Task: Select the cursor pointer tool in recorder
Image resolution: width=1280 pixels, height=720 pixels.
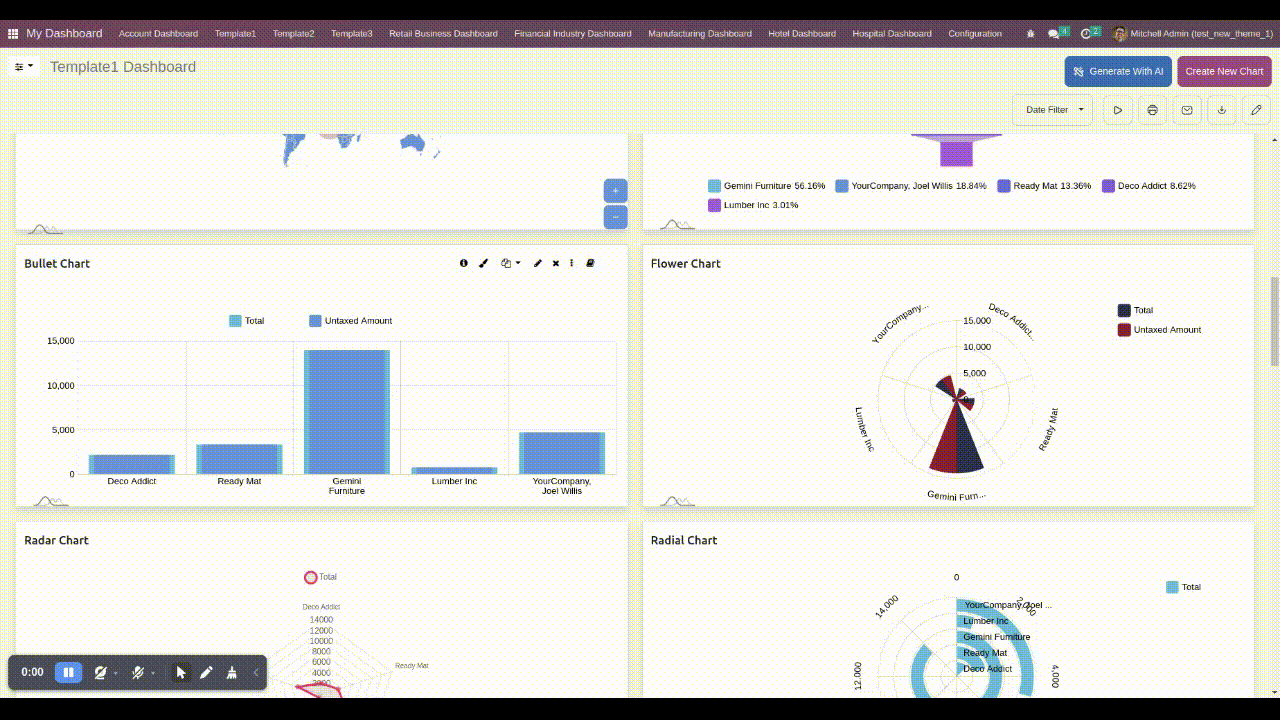Action: point(181,672)
